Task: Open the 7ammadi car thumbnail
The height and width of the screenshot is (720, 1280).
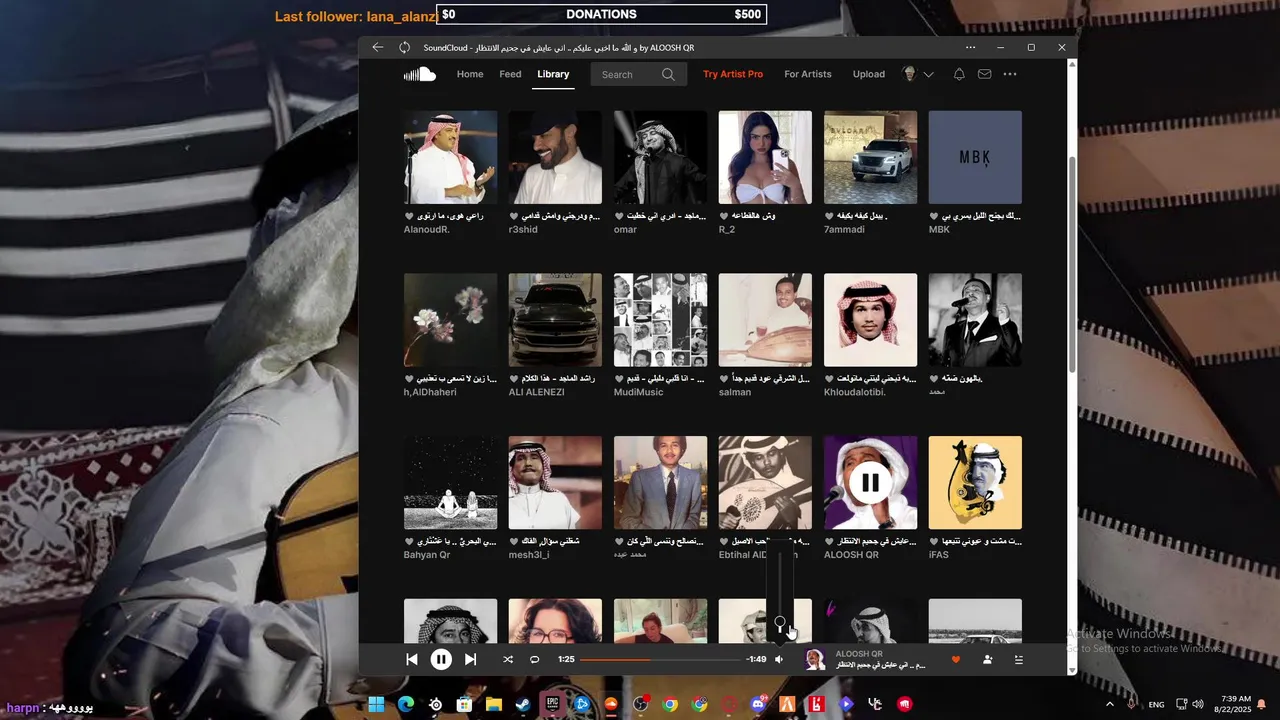Action: coord(870,157)
